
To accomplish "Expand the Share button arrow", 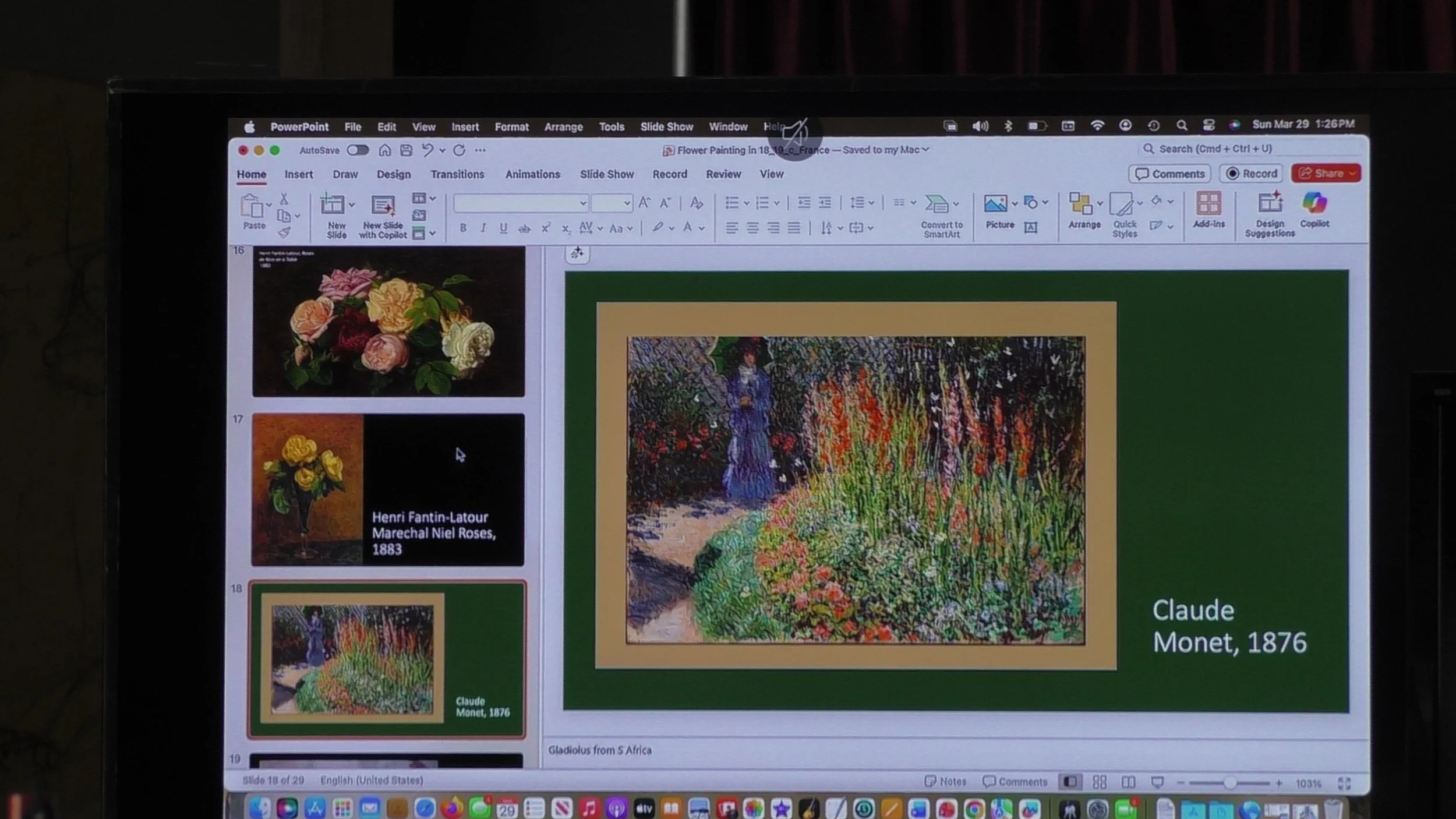I will coord(1352,174).
